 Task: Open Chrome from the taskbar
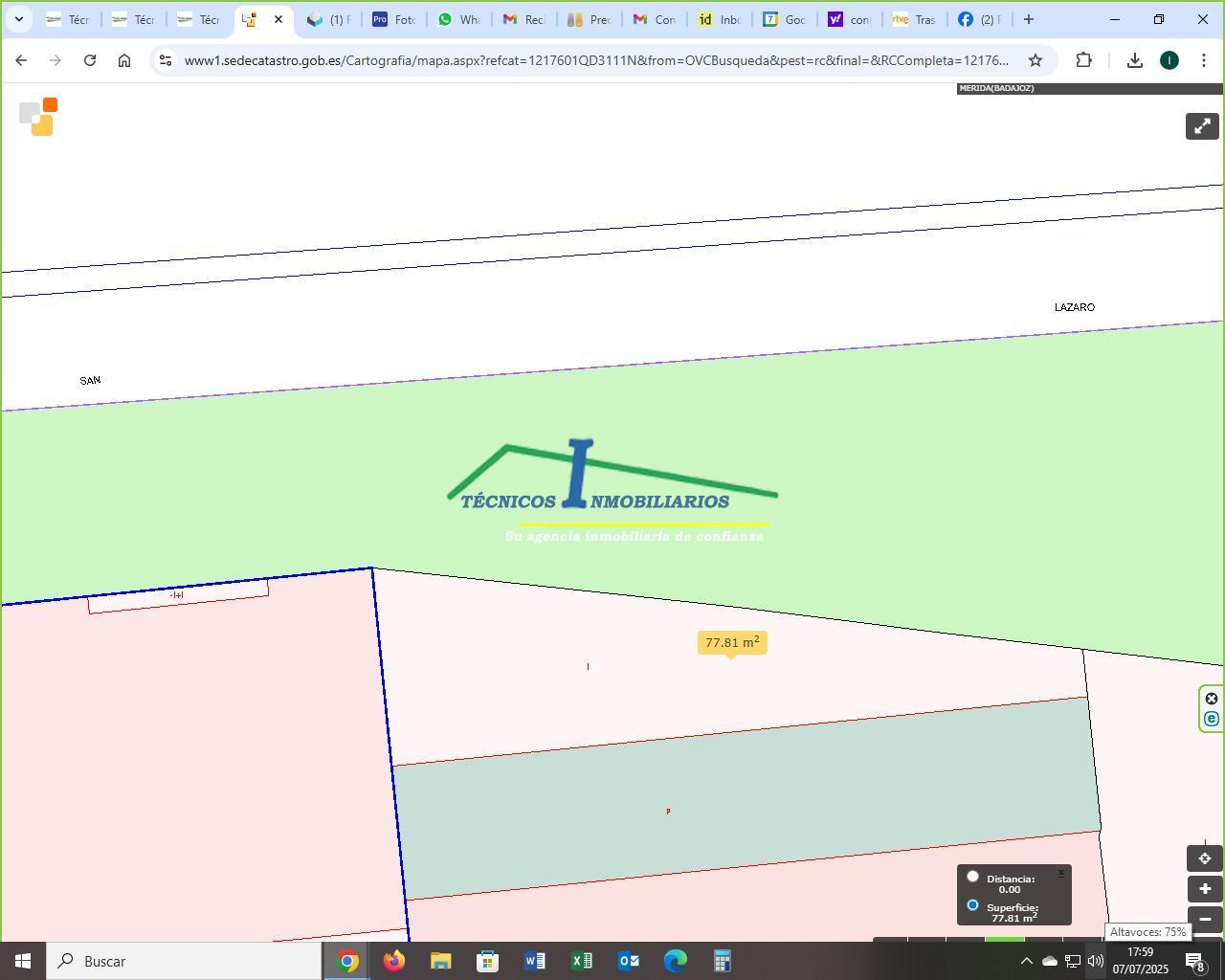point(347,961)
